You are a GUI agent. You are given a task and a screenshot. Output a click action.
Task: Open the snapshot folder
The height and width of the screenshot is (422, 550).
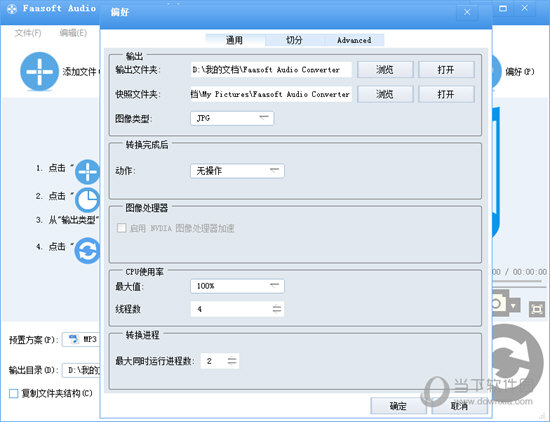pyautogui.click(x=446, y=94)
